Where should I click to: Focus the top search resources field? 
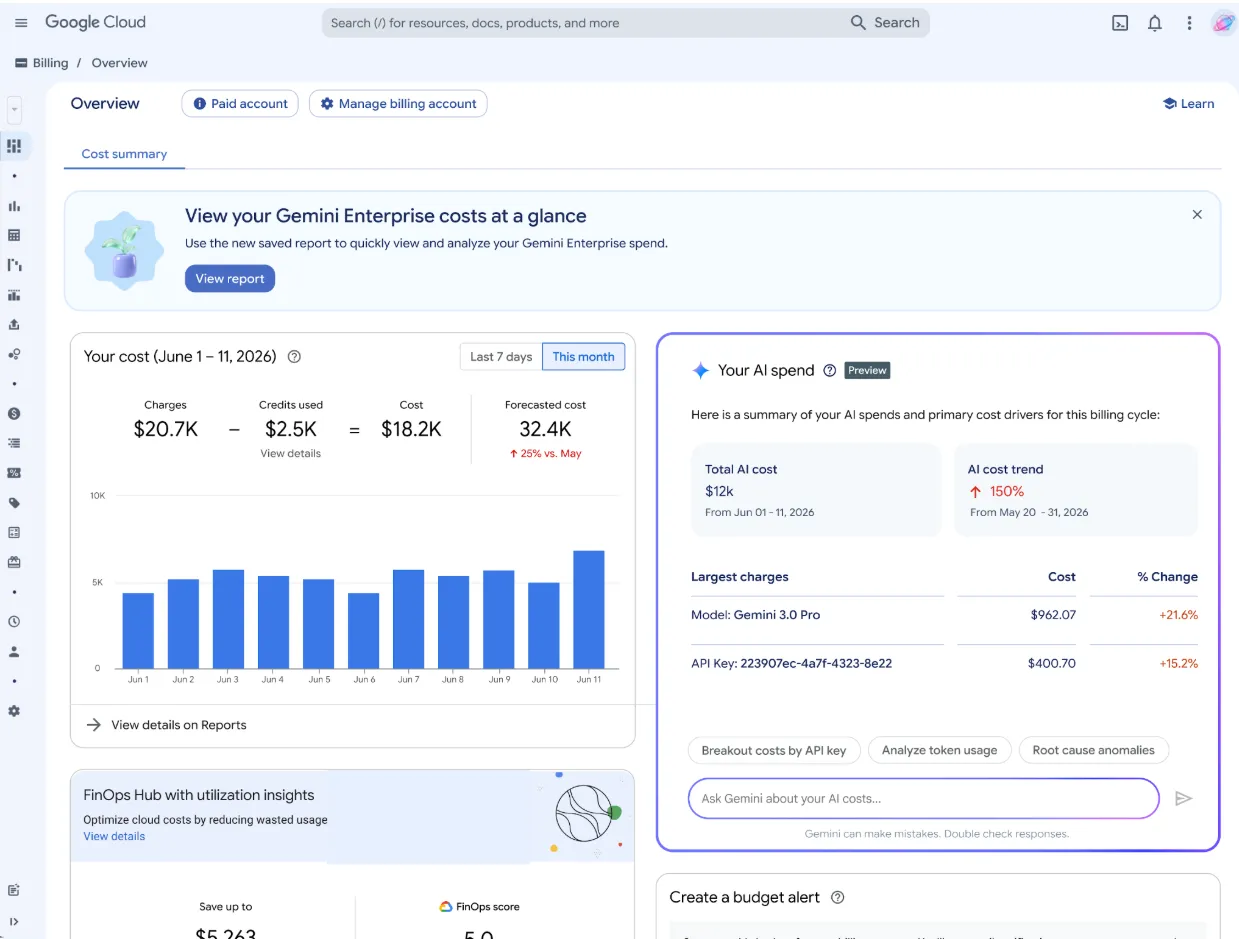pyautogui.click(x=585, y=23)
